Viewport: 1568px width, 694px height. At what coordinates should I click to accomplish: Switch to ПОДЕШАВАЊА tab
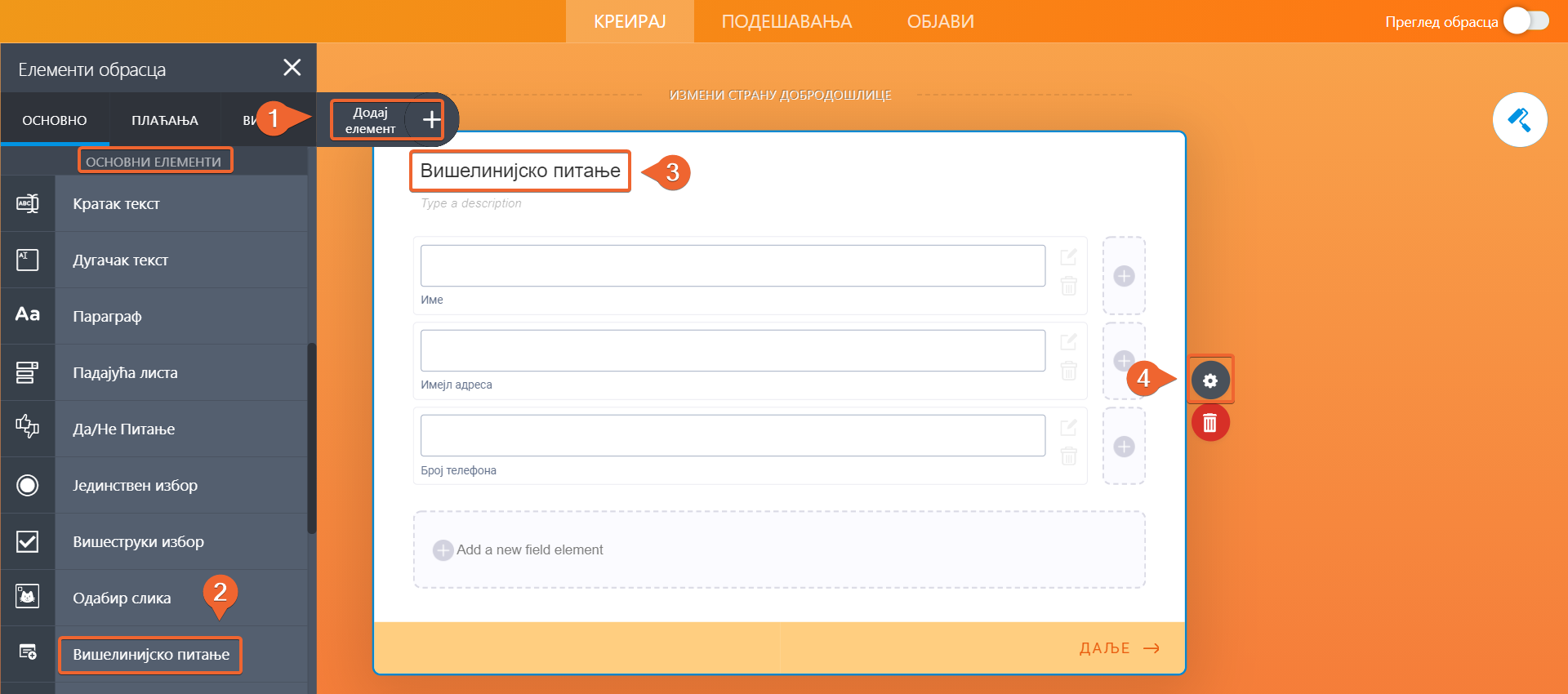[786, 21]
